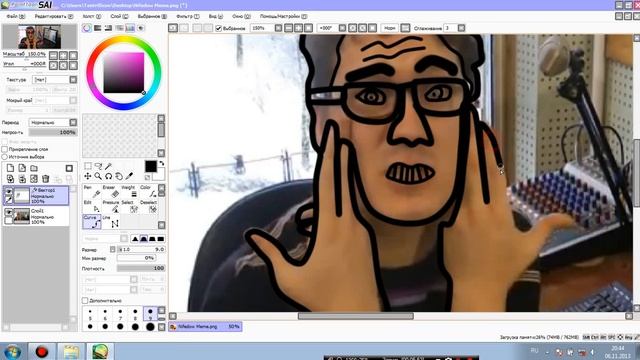The height and width of the screenshot is (360, 640).
Task: Open the Сглаживание stabilizer dropdown
Action: [461, 28]
